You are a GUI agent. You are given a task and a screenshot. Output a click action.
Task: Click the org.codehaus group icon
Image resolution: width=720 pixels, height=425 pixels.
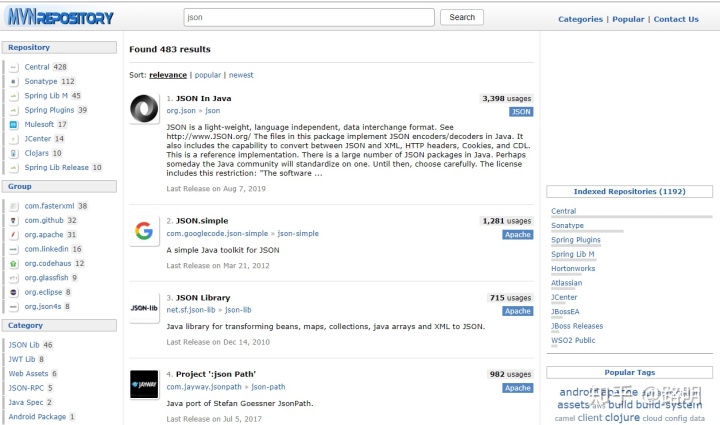(14, 264)
